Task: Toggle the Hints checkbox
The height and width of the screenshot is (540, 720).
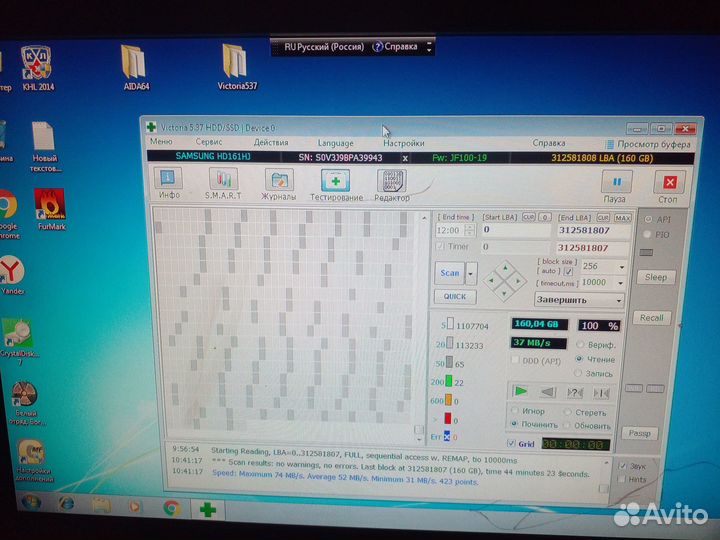Action: click(x=622, y=479)
